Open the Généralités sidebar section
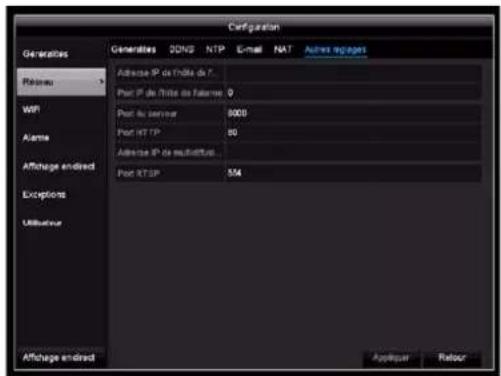501x376 pixels. pyautogui.click(x=45, y=54)
